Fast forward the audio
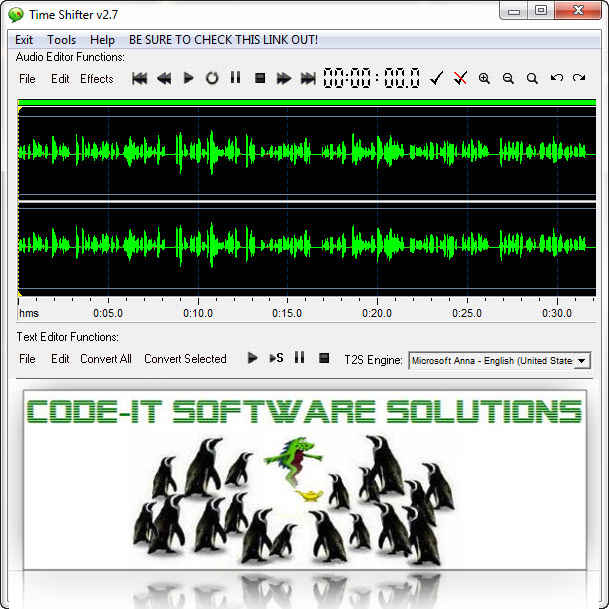This screenshot has height=609, width=609. 284,78
